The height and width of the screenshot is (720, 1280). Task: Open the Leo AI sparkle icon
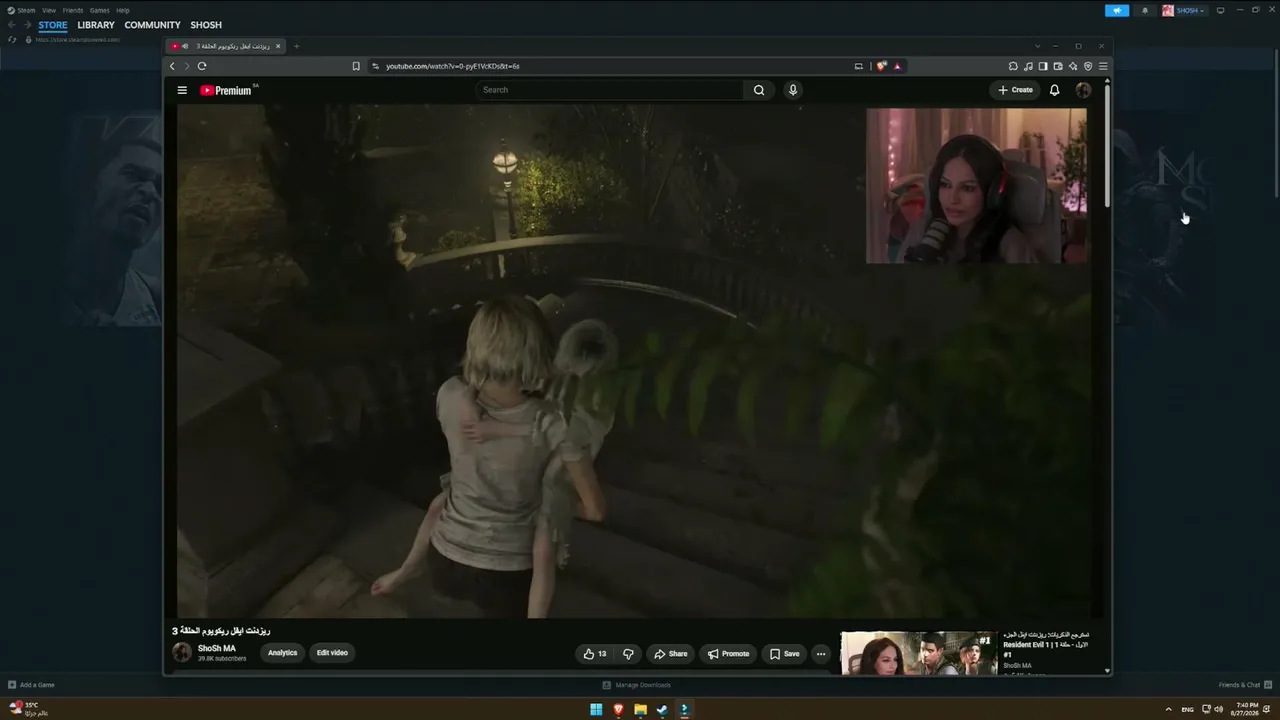tap(1073, 66)
